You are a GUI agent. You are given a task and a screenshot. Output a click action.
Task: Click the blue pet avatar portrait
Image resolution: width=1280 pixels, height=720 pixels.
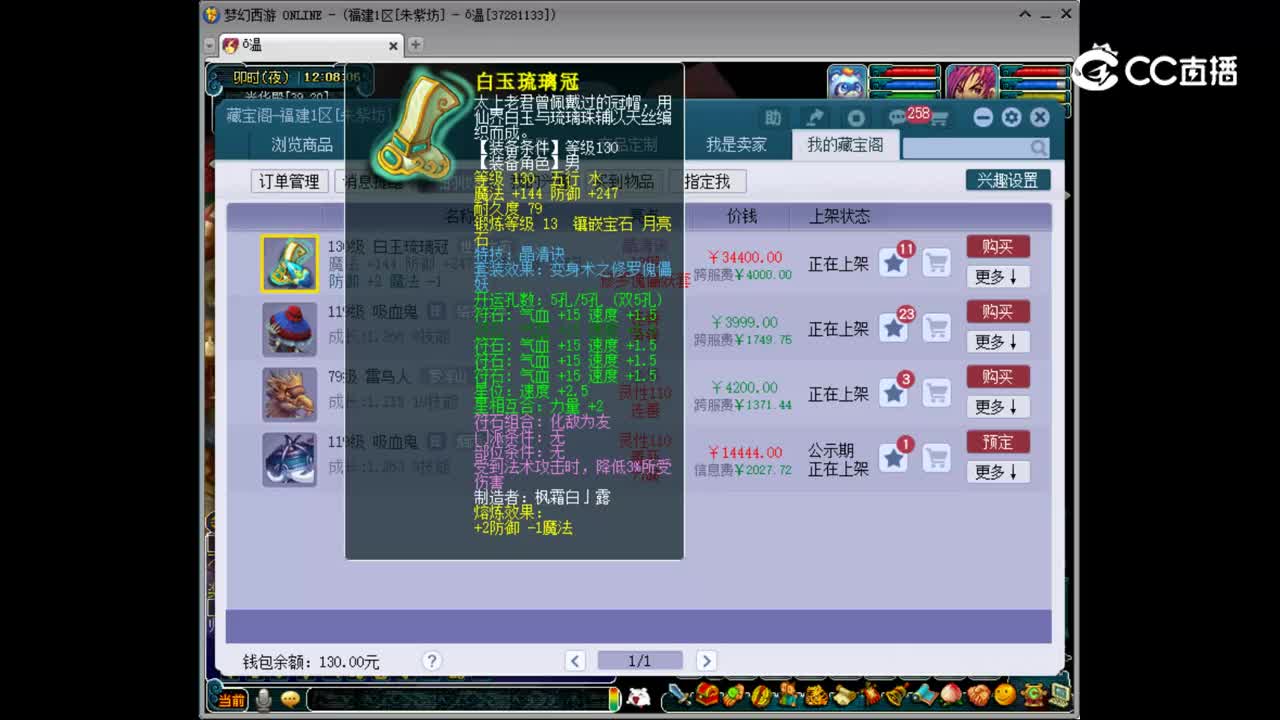click(847, 82)
